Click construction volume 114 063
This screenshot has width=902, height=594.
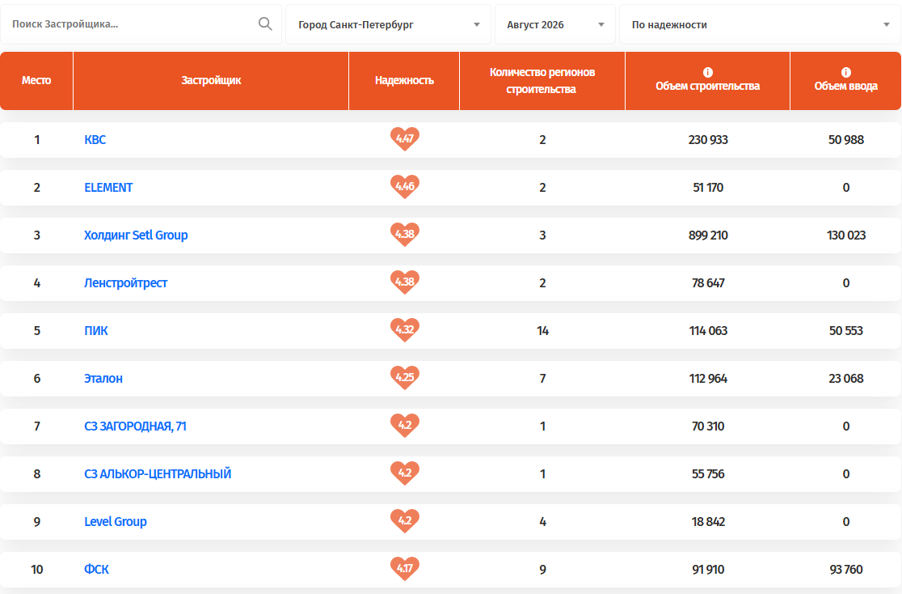pos(708,331)
